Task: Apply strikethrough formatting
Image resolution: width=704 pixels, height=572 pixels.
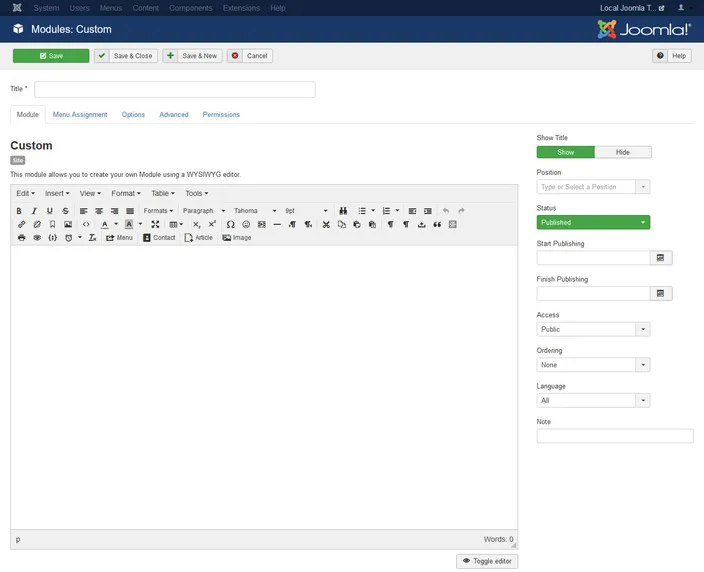Action: tap(66, 211)
